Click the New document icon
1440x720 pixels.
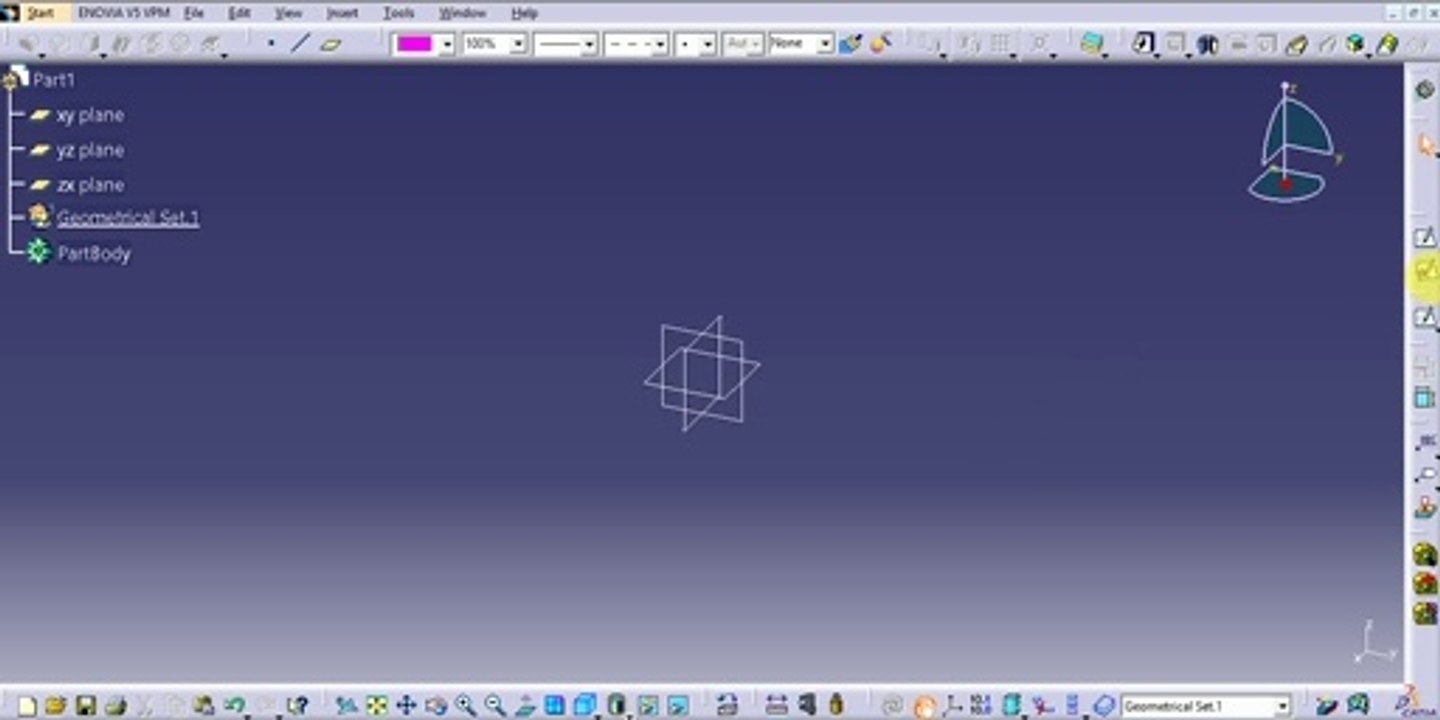[27, 705]
